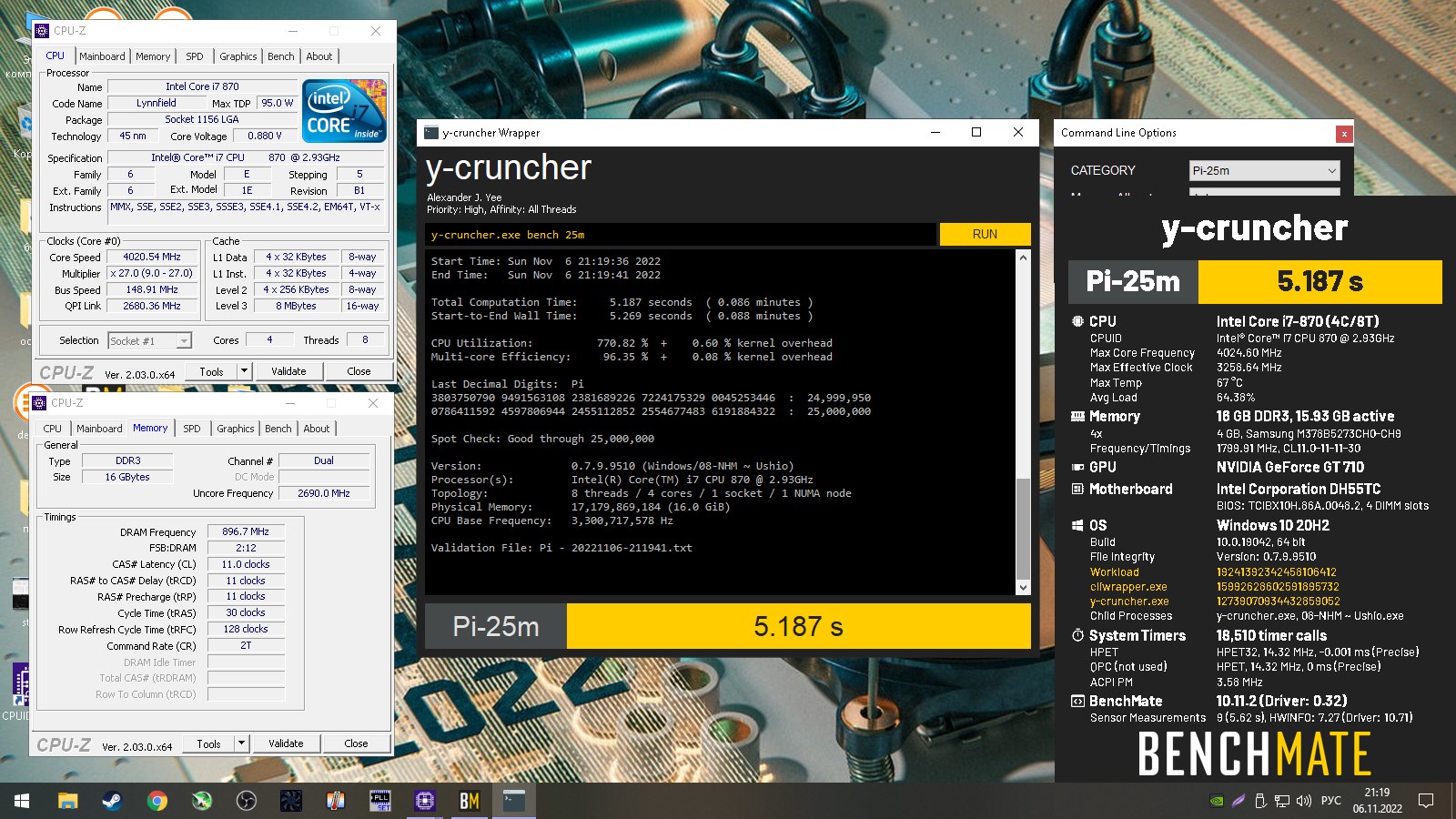Switch input language from РУС
Image resolution: width=1456 pixels, height=819 pixels.
(1331, 801)
